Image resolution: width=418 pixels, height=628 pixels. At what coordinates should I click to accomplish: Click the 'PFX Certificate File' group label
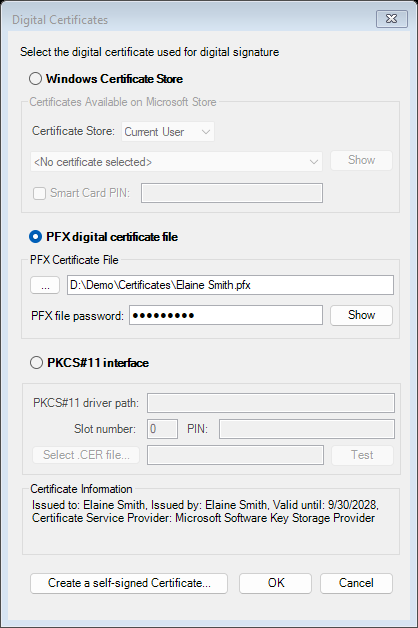tap(74, 260)
